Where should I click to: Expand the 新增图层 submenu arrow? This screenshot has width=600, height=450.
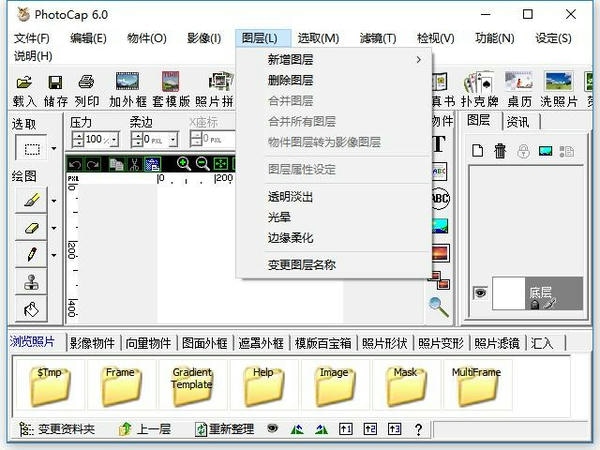tap(419, 60)
